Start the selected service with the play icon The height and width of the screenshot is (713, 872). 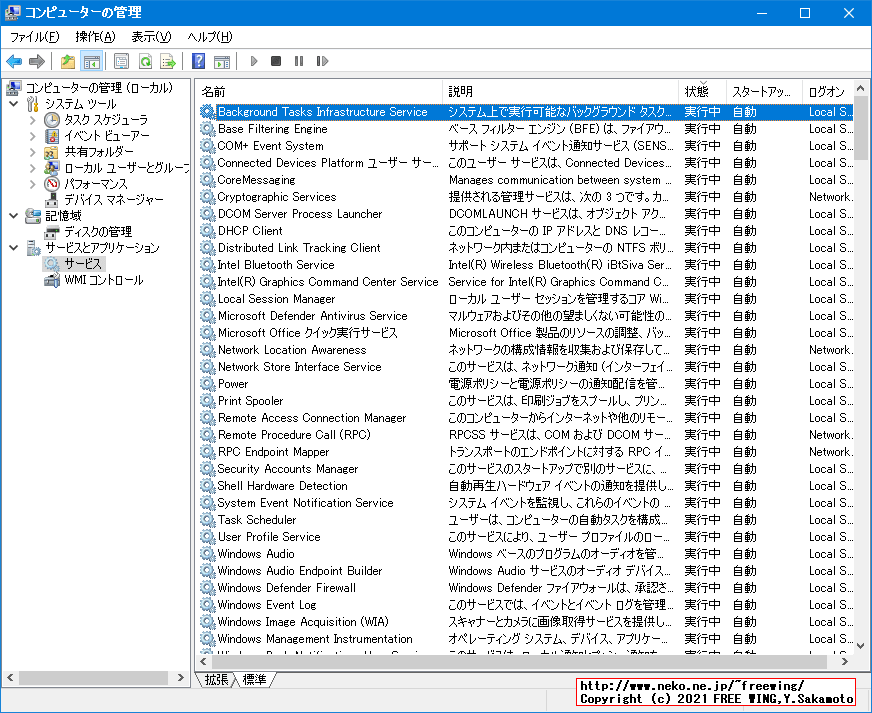click(253, 61)
